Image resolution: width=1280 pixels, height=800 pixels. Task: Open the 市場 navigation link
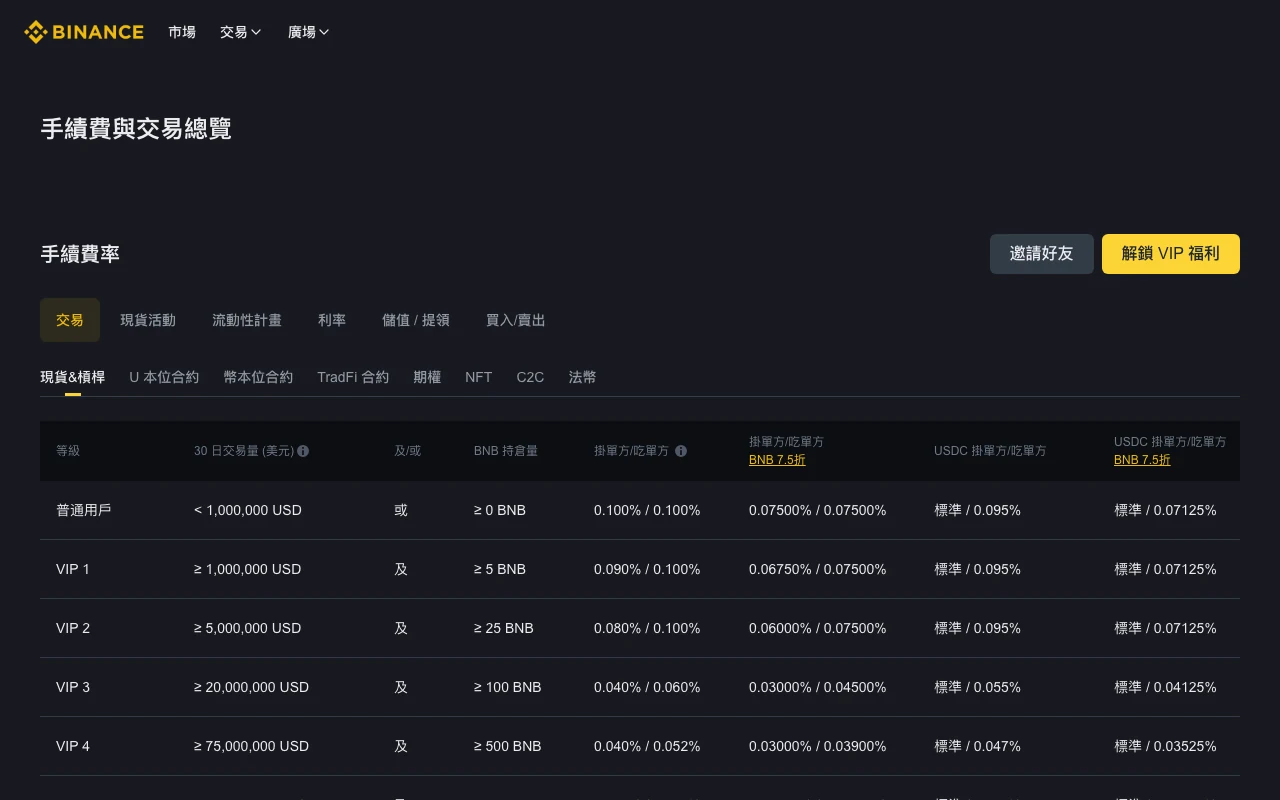182,32
